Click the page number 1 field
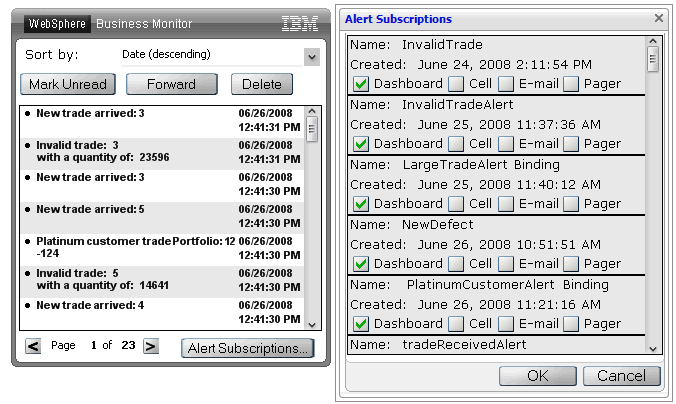This screenshot has width=676, height=404. [94, 345]
